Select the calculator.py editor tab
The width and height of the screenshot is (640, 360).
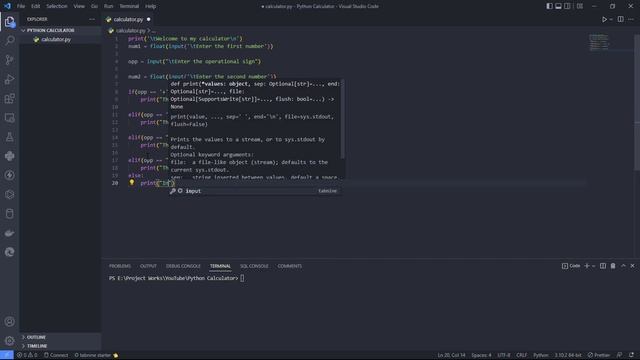128,19
